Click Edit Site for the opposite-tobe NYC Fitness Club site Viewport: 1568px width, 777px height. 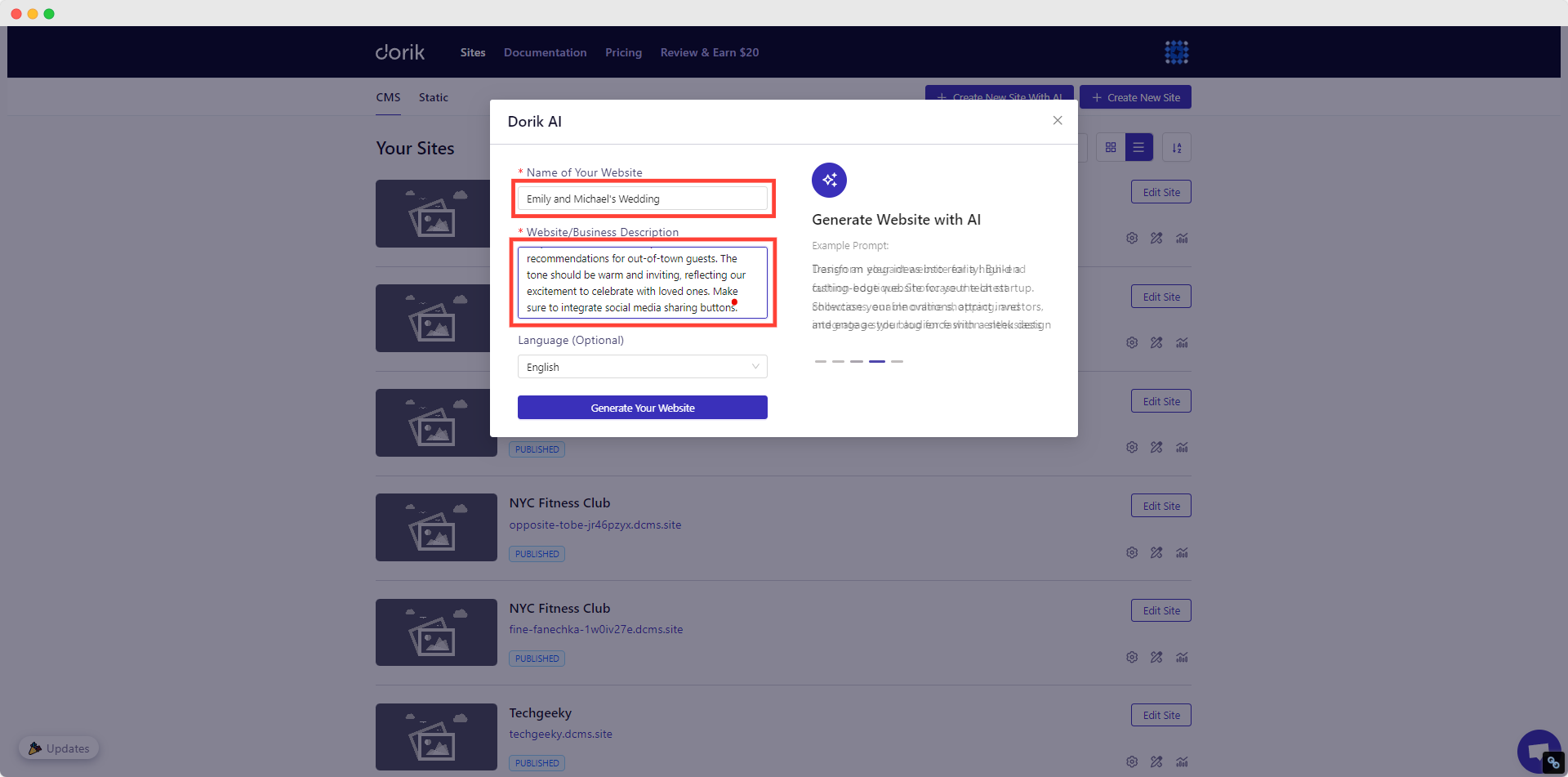click(1160, 506)
